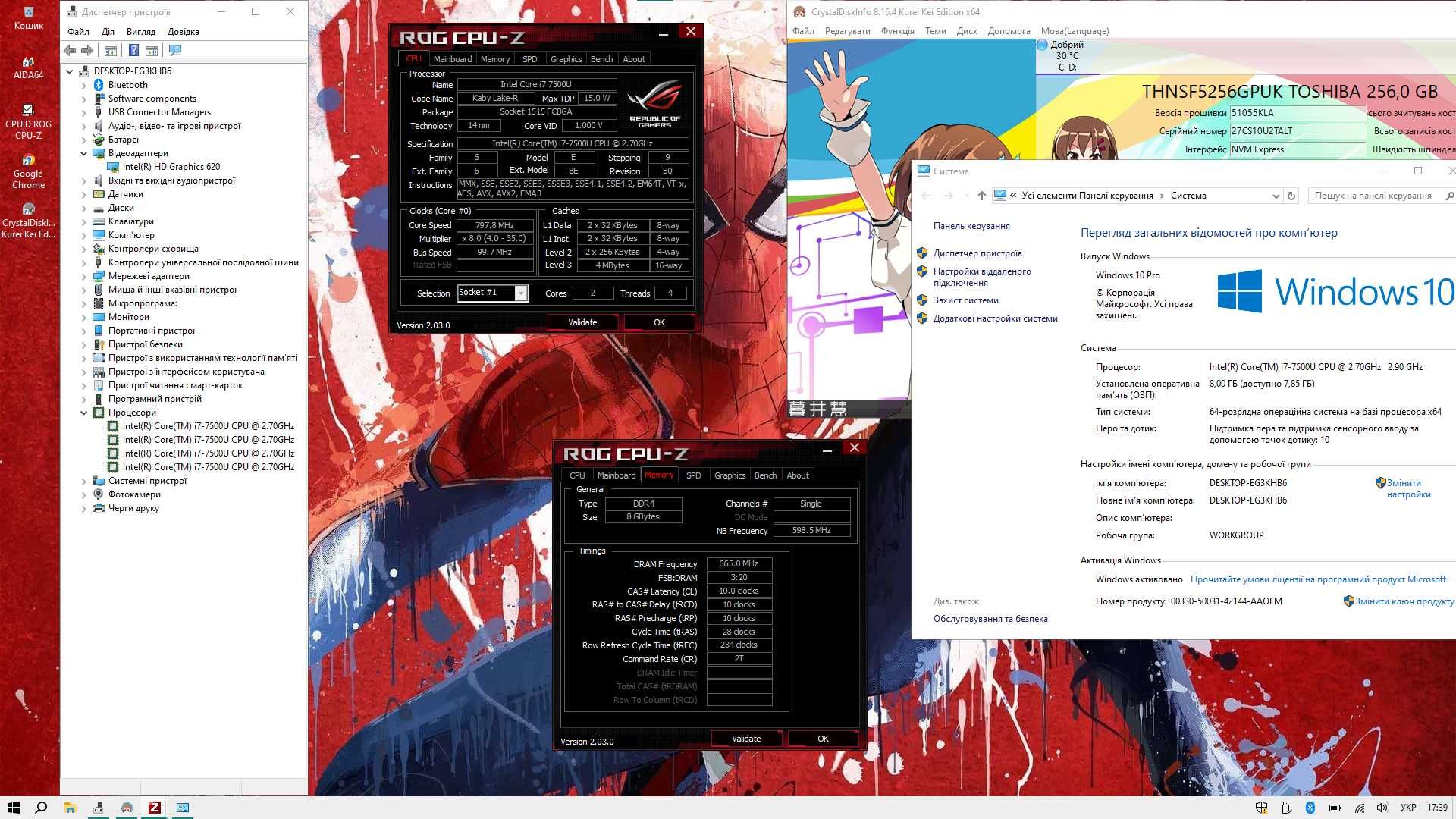
Task: Open Socket #1 selection dropdown in CPU-Z
Action: [x=521, y=293]
